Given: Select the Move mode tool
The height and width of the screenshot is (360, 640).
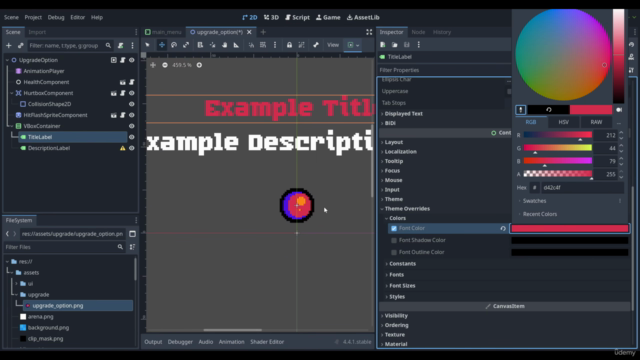Looking at the screenshot, I should coord(162,45).
